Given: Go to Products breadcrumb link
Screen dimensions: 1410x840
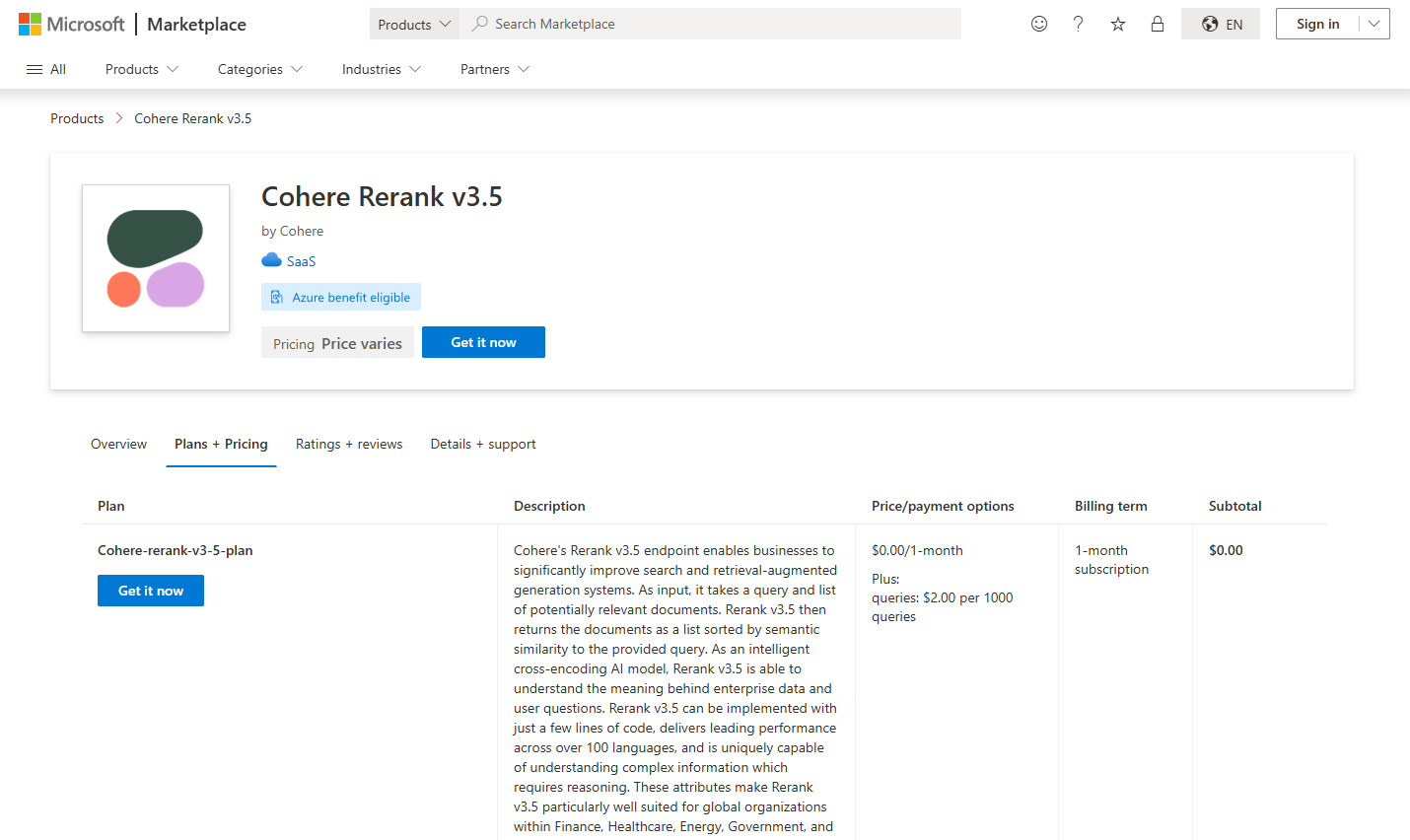Looking at the screenshot, I should click(x=77, y=118).
